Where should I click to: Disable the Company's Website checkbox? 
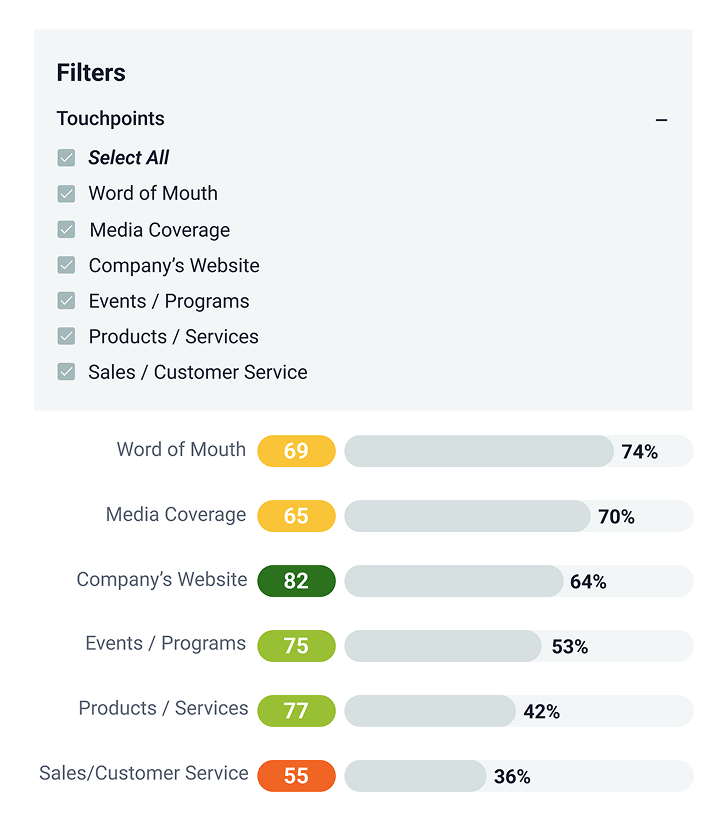(x=67, y=266)
